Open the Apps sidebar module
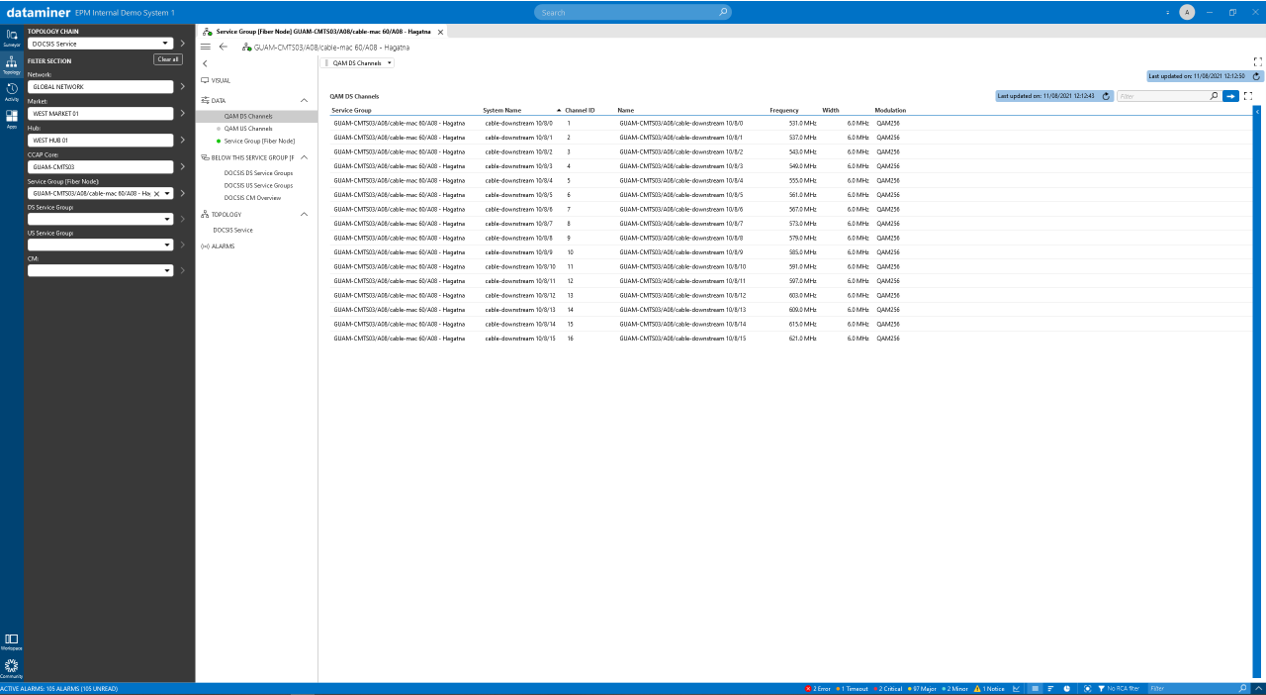Screen dimensions: 1266x695 pos(12,118)
